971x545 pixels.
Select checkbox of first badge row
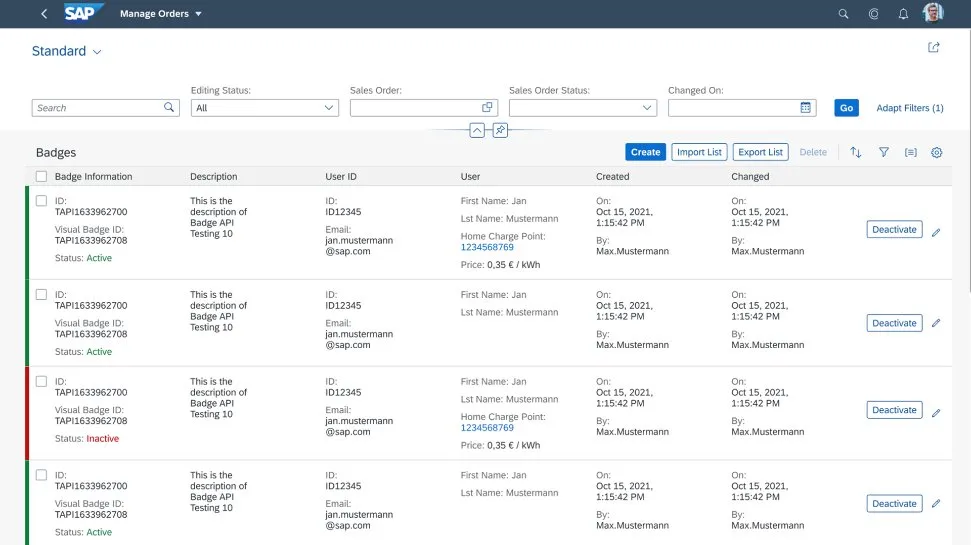(x=41, y=201)
